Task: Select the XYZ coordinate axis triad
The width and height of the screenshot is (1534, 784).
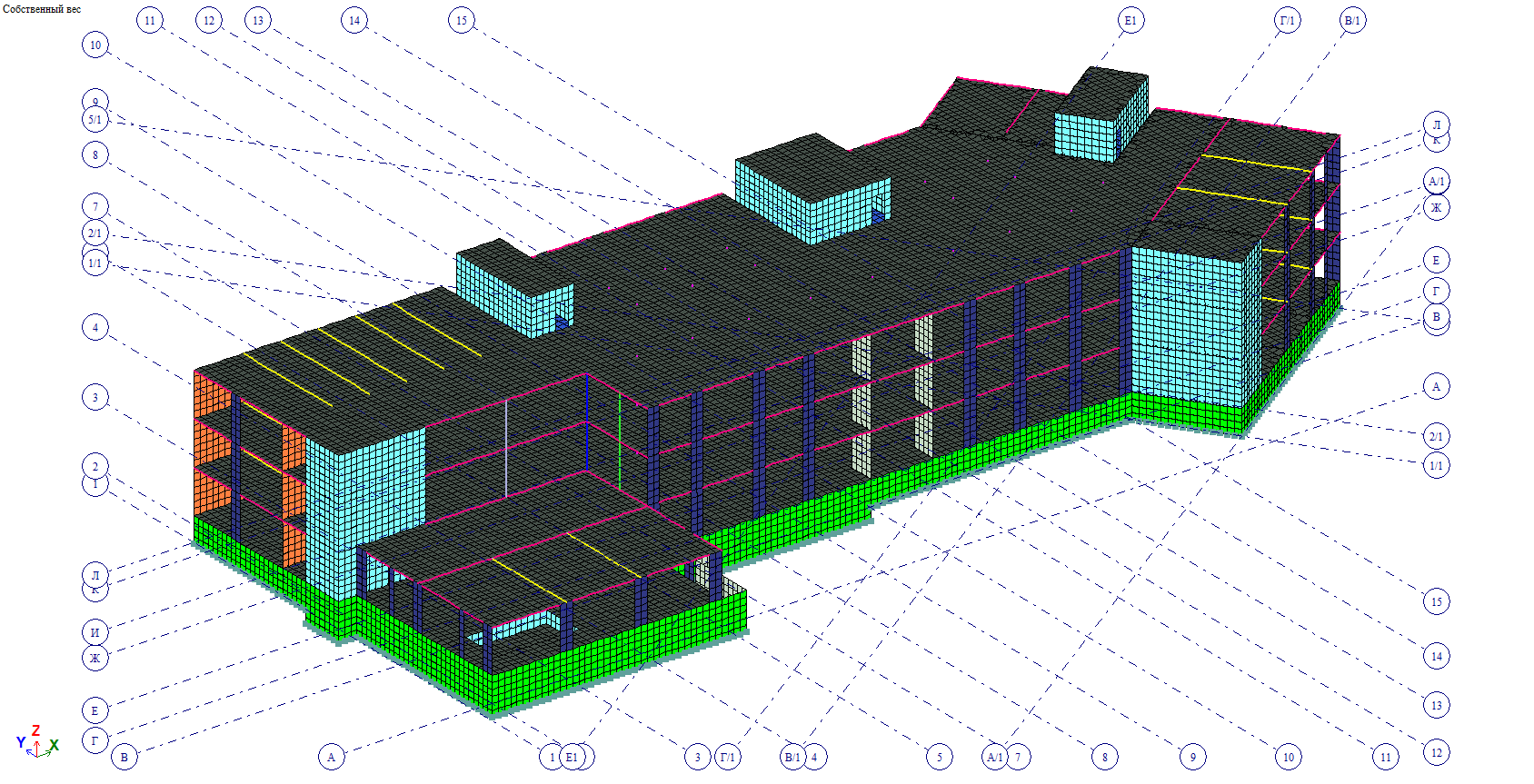Action: tap(36, 742)
